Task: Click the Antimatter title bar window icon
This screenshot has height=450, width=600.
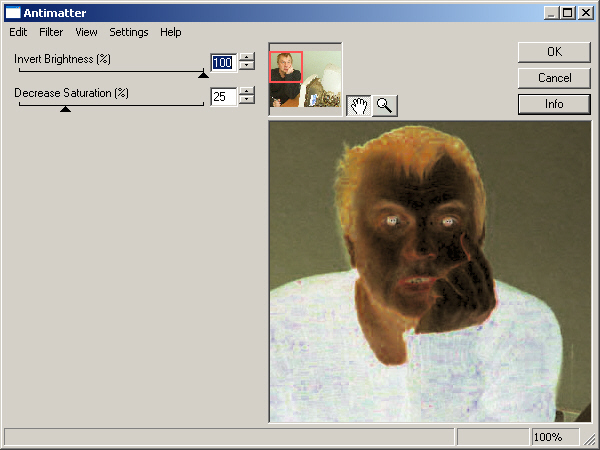Action: point(13,13)
